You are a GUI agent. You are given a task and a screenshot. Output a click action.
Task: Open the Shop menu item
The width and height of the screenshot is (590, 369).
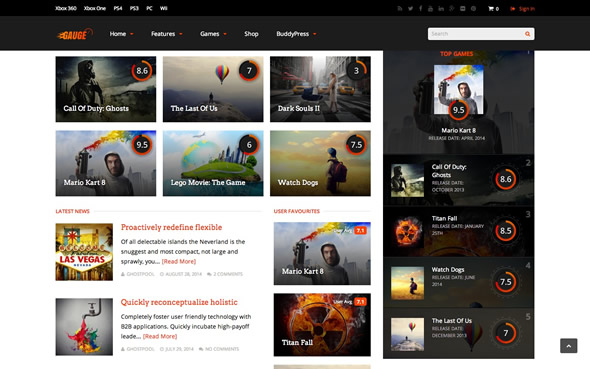pyautogui.click(x=251, y=34)
